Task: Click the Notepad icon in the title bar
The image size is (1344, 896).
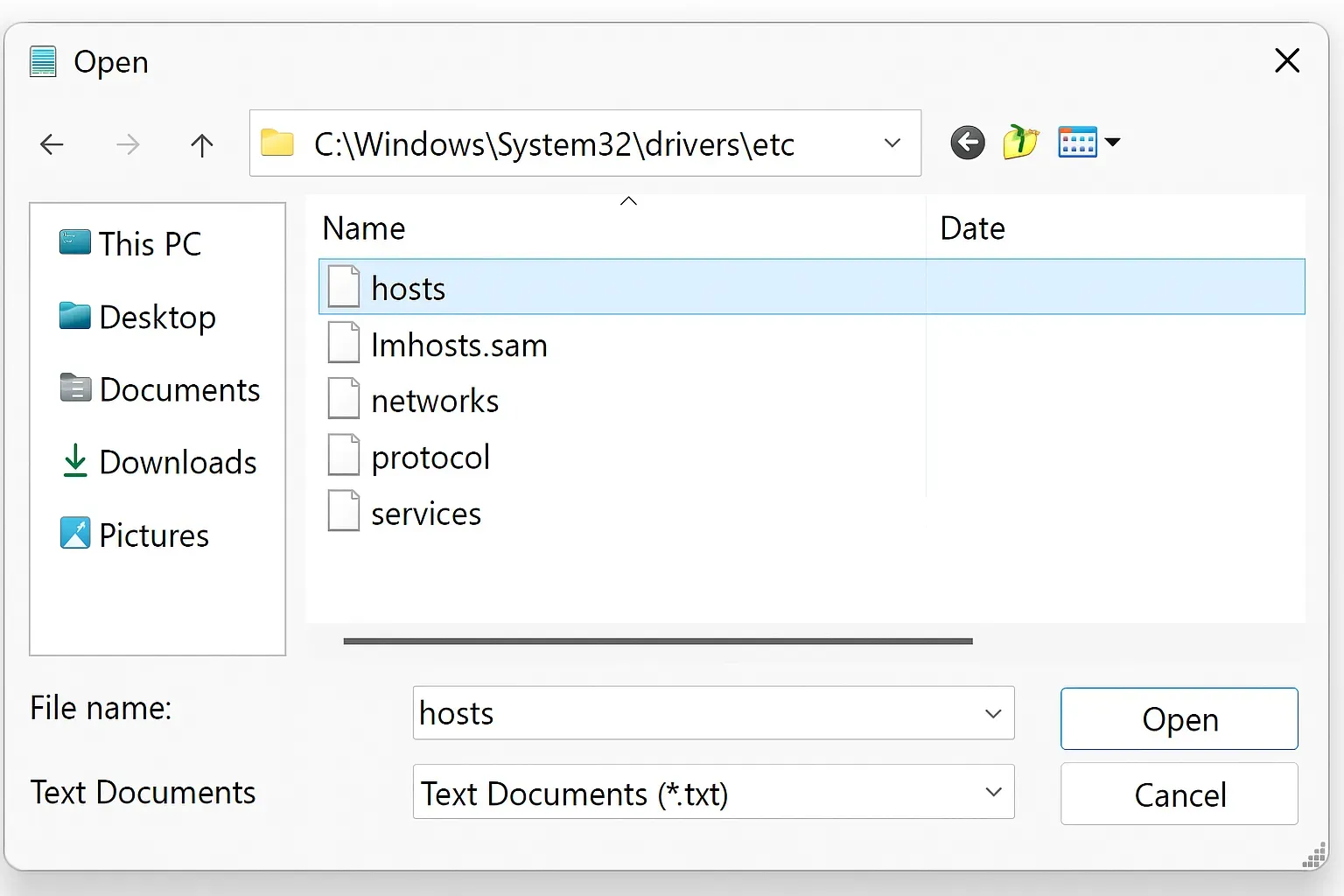Action: [43, 62]
